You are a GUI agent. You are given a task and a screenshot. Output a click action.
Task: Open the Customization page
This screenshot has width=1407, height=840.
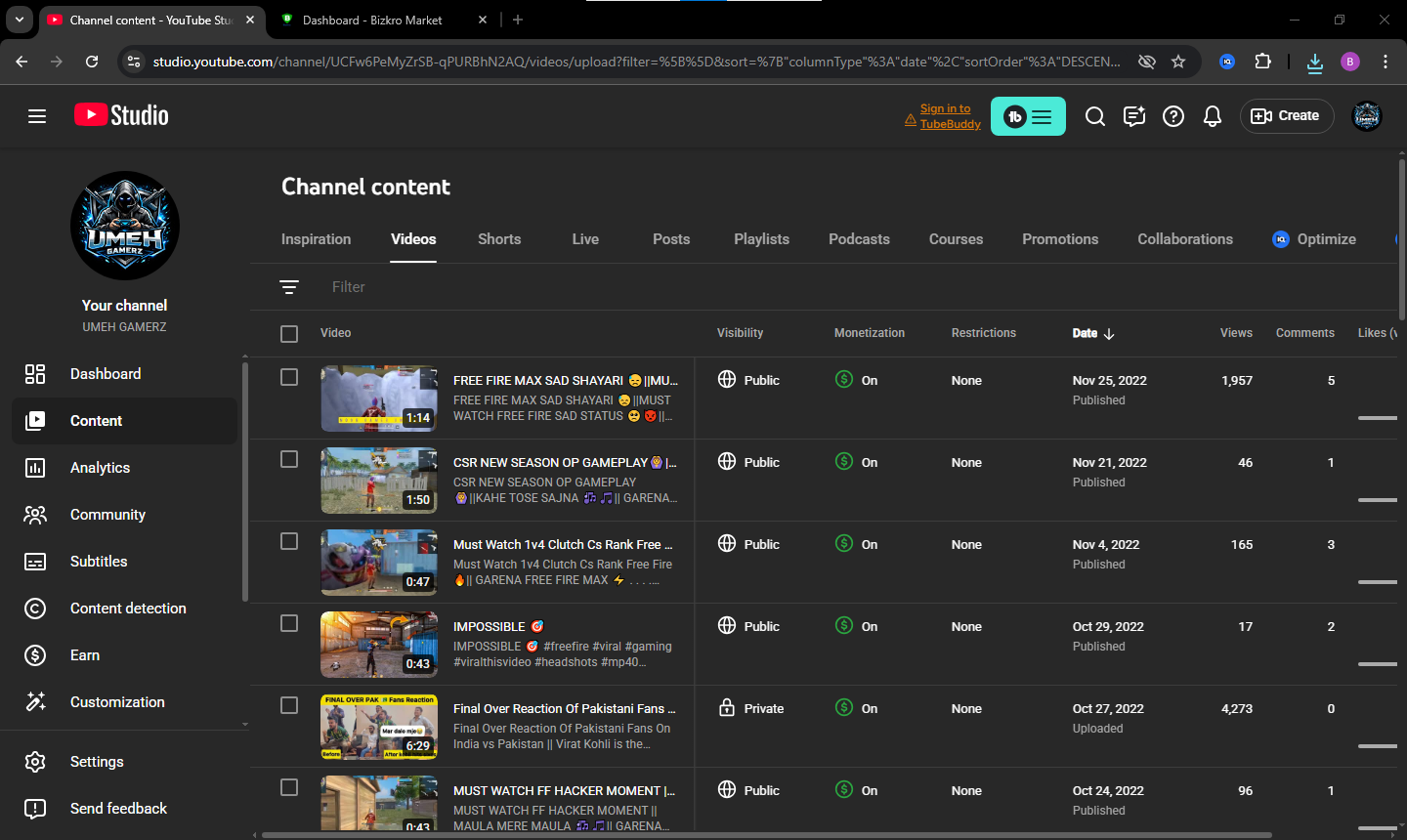(x=117, y=702)
